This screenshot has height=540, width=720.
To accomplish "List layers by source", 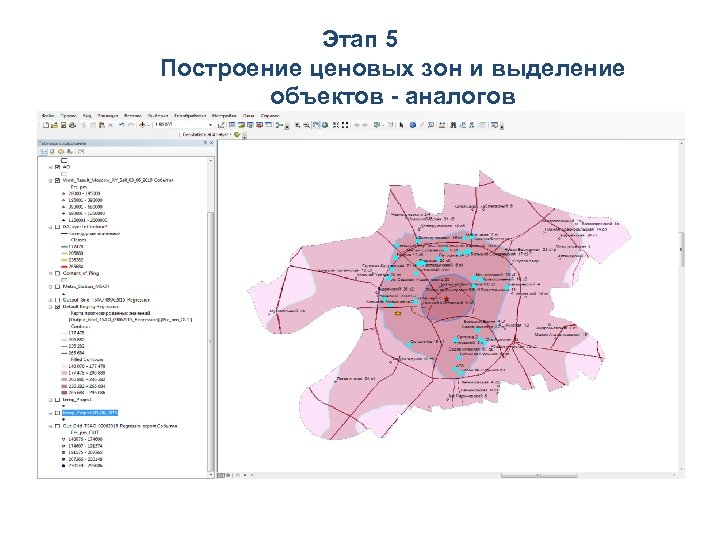I will coord(52,152).
